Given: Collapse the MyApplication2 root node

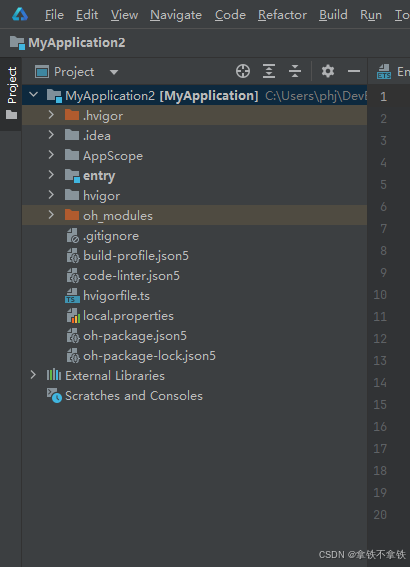Looking at the screenshot, I should pos(34,95).
